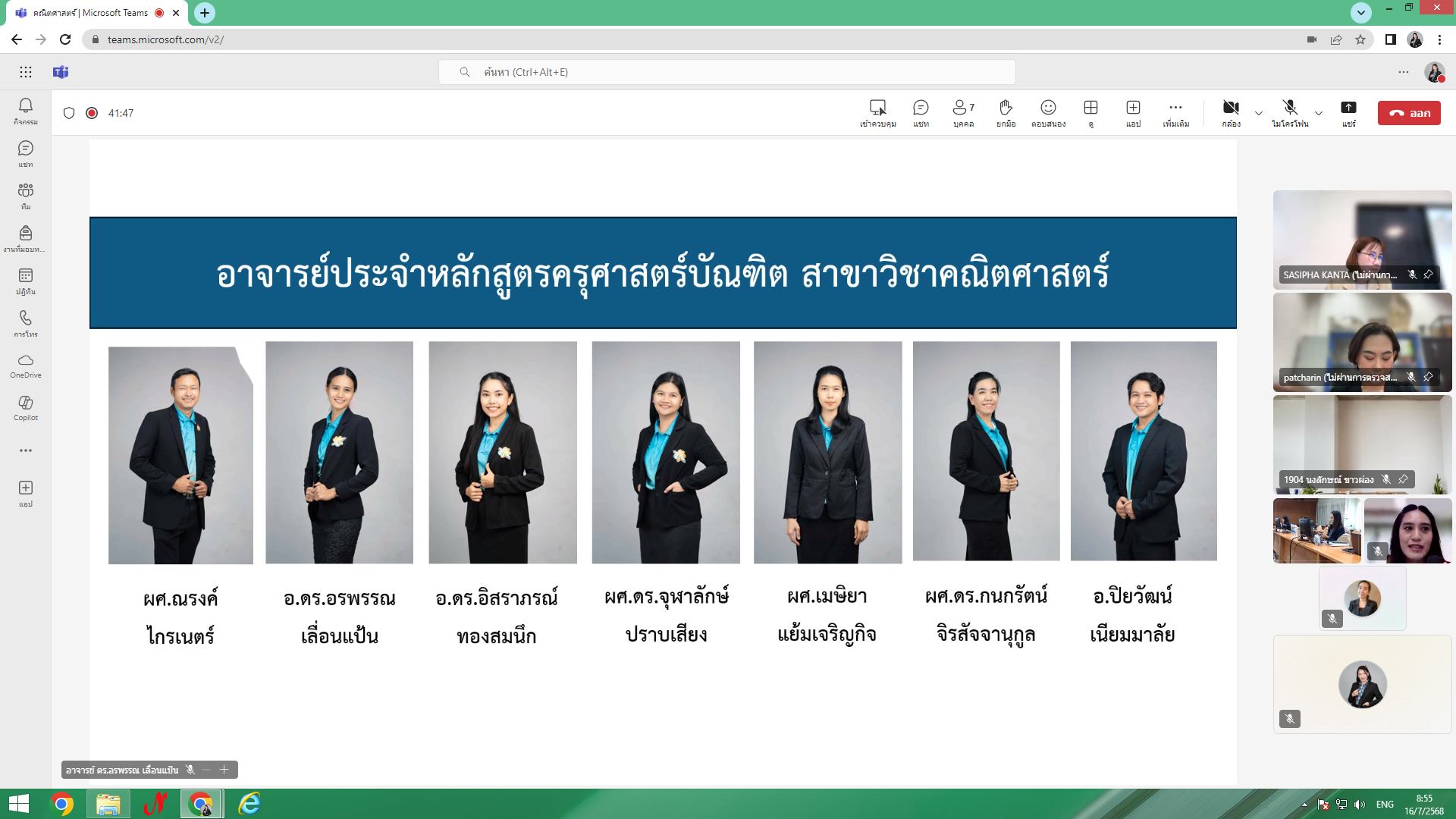
Task: Click the Share content button
Action: pyautogui.click(x=1348, y=113)
